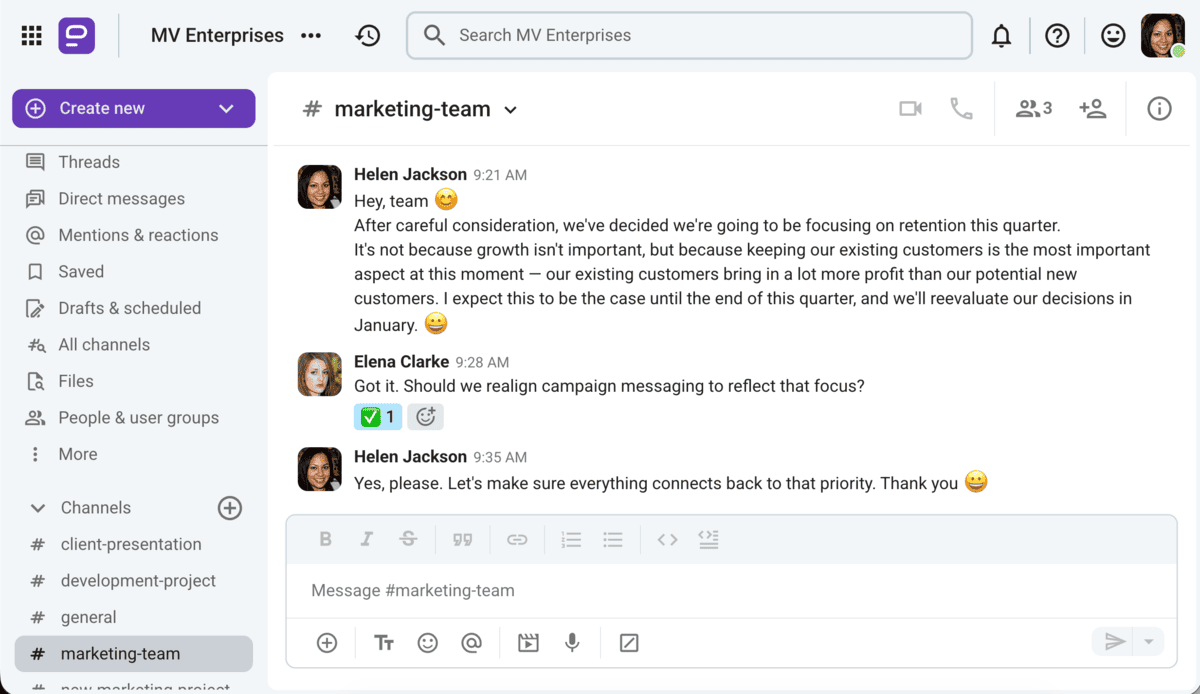Collapse the Channels section
This screenshot has height=694, width=1200.
[38, 507]
